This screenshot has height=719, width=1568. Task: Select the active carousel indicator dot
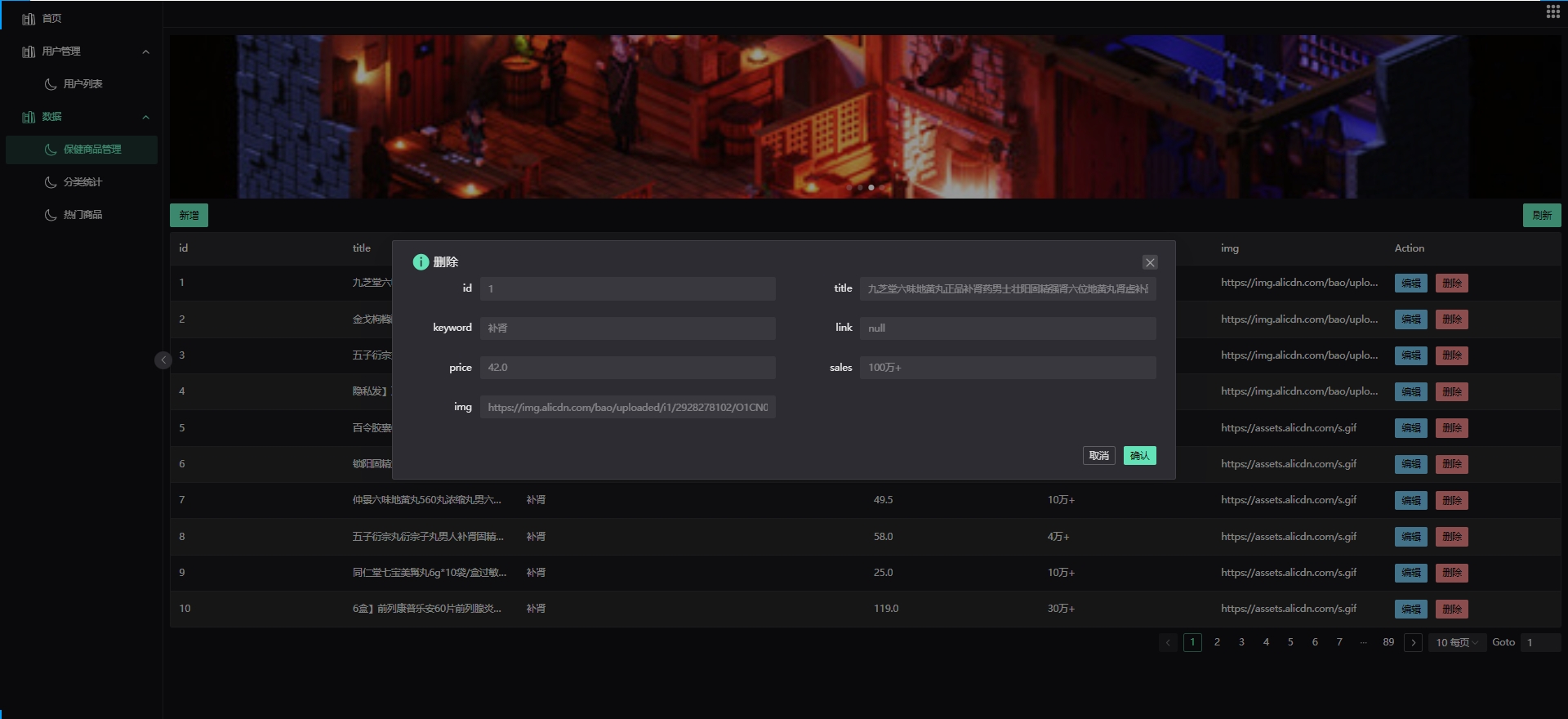(x=871, y=187)
